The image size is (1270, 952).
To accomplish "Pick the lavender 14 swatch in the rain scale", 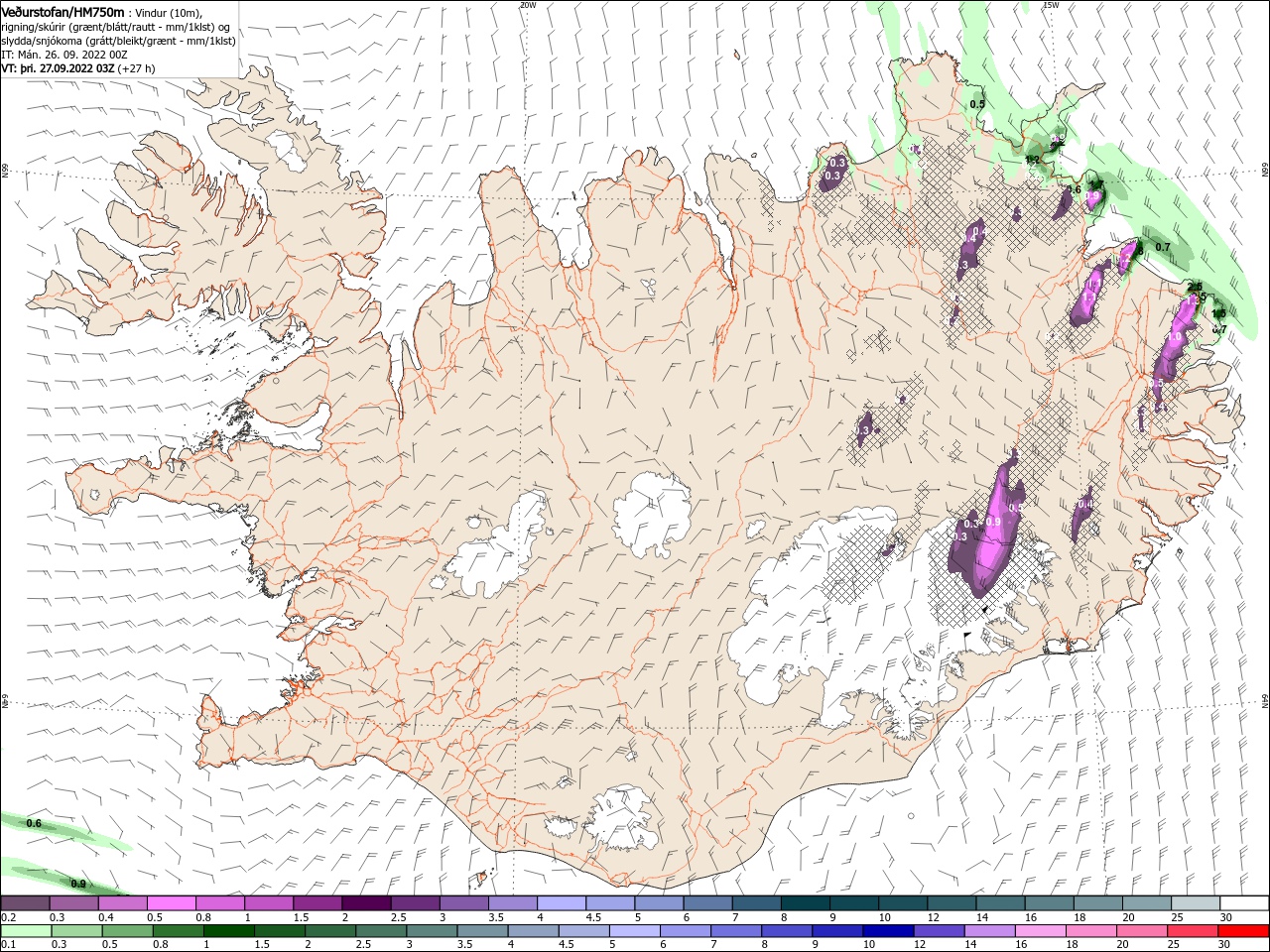I will pos(990,931).
